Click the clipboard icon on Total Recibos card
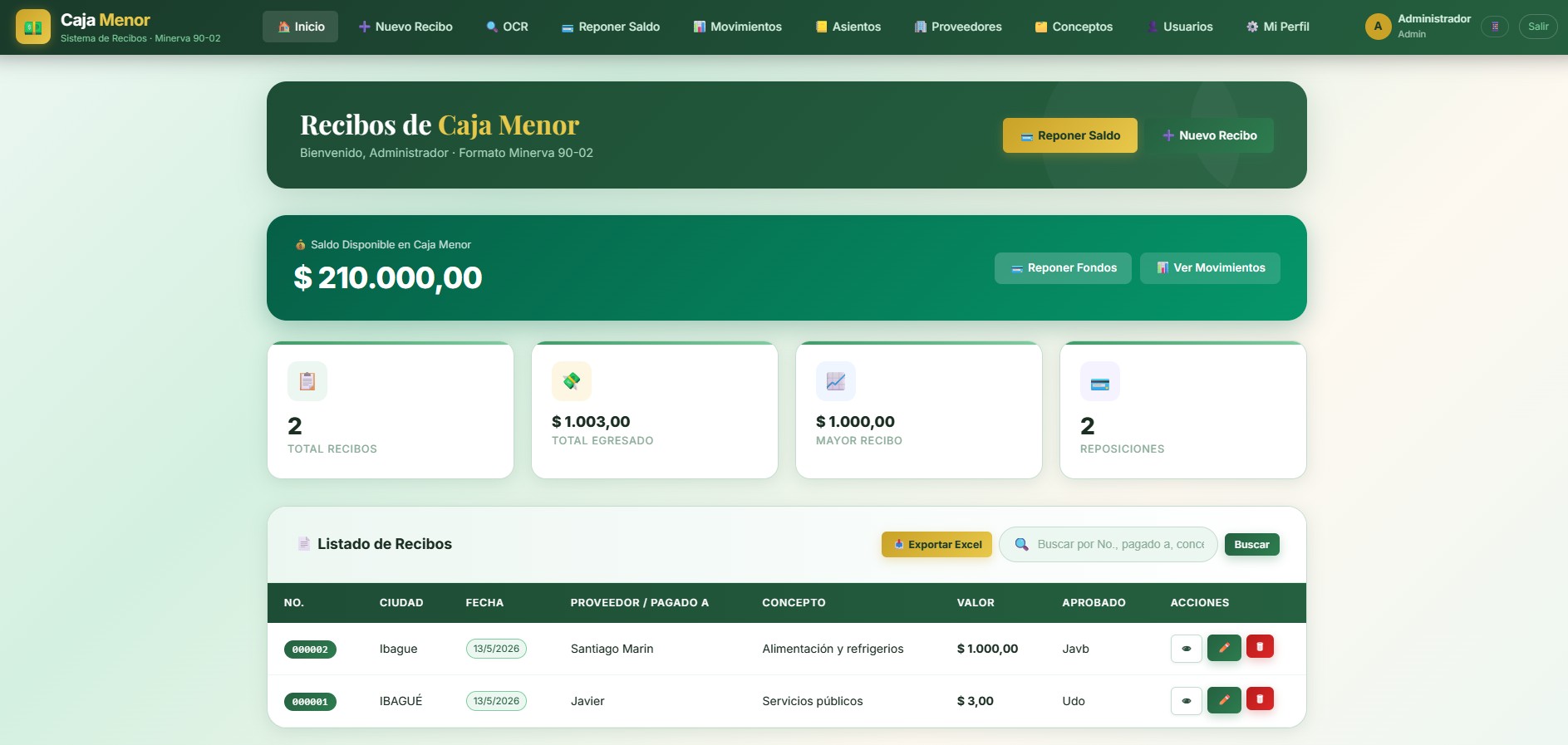The width and height of the screenshot is (1568, 745). click(307, 381)
